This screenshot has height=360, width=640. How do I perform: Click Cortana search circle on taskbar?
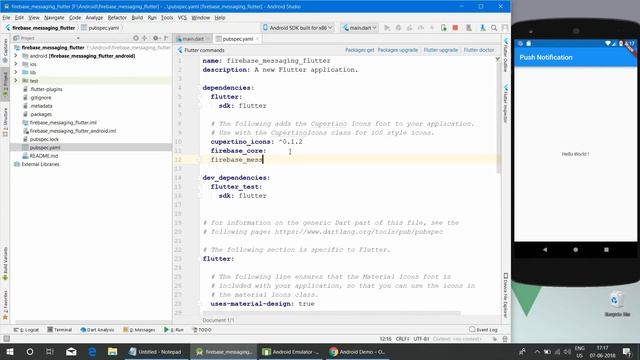pos(30,351)
